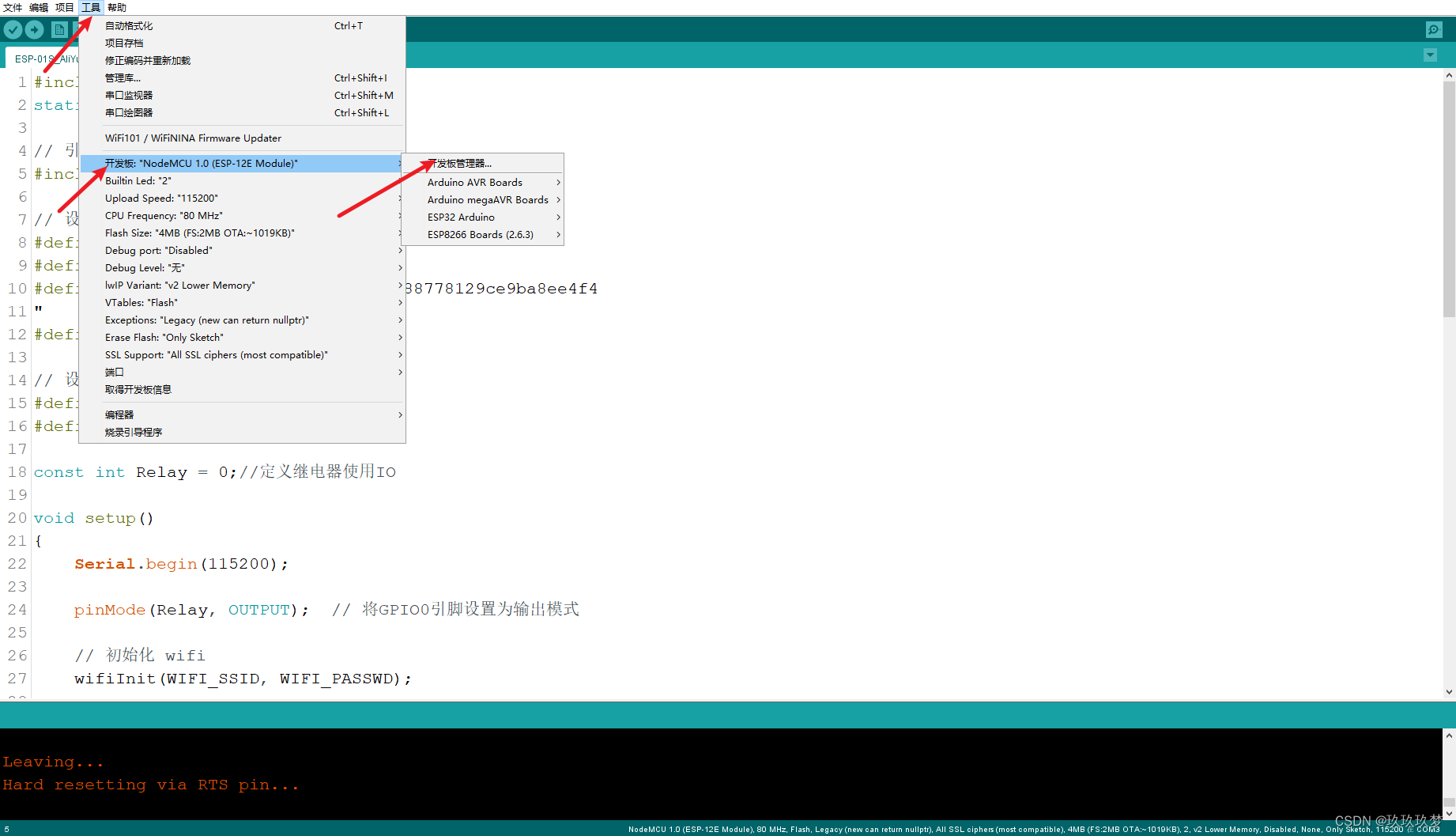Open 开发板管理器... boards manager
Screen dimensions: 1456x836
coord(483,164)
